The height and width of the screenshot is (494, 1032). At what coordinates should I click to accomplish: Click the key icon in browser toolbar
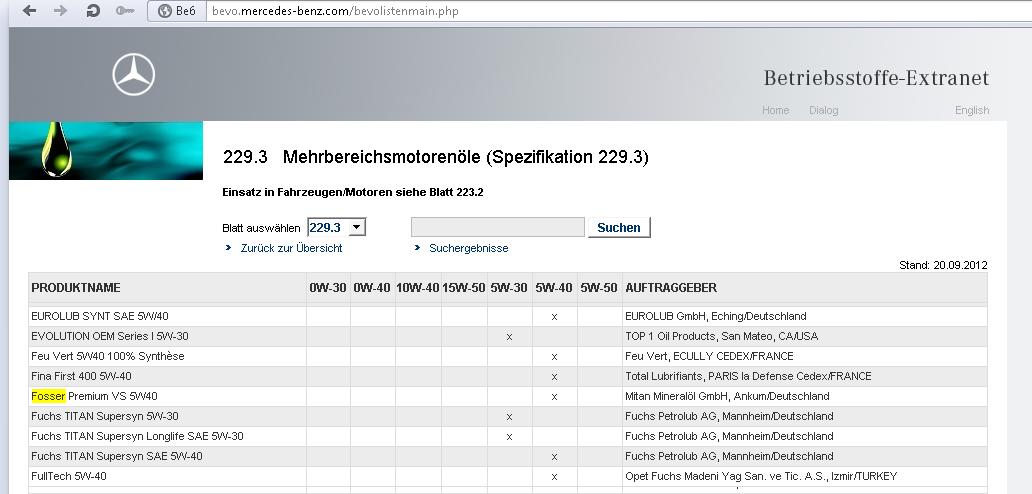click(125, 11)
